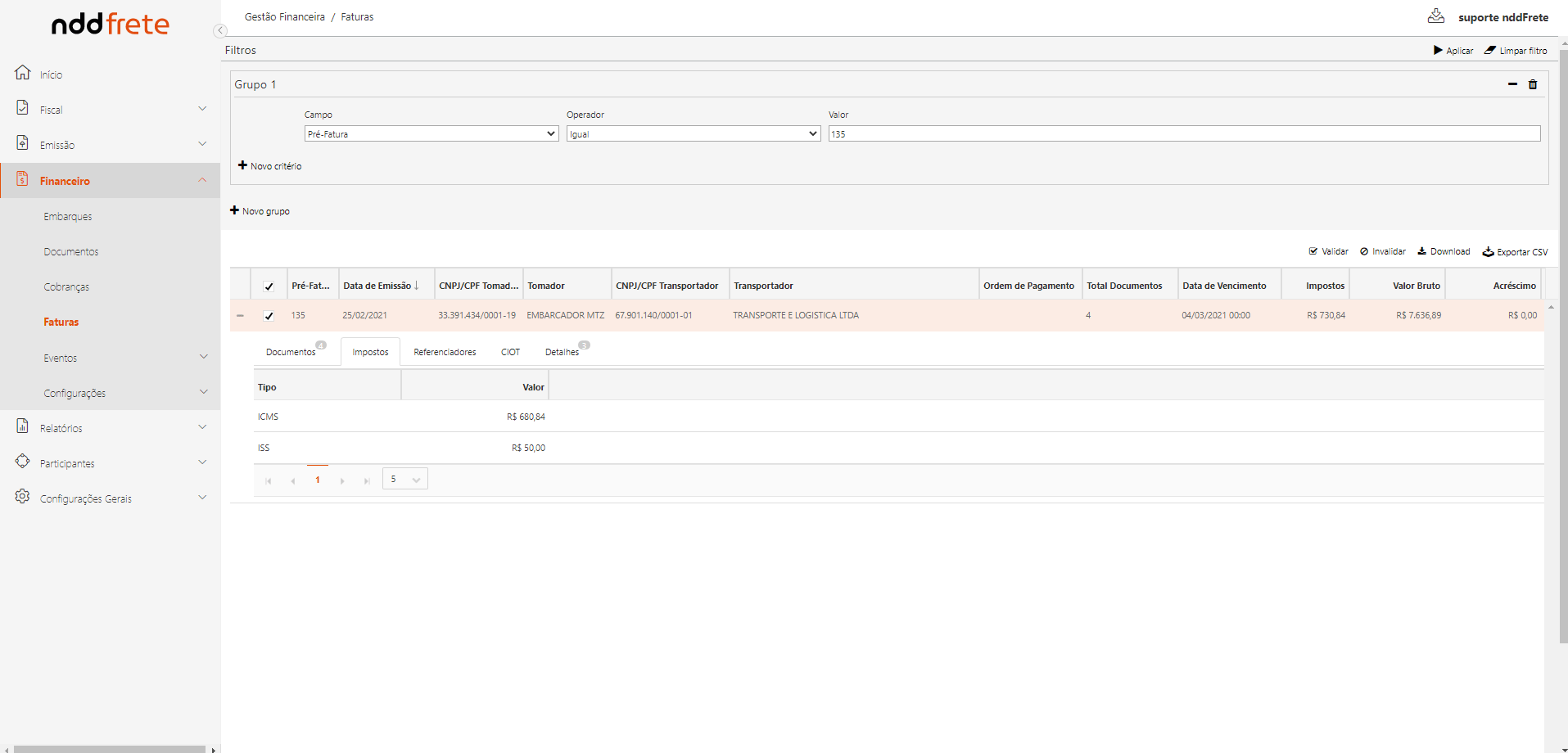Click Exportar CSV button

[1515, 252]
